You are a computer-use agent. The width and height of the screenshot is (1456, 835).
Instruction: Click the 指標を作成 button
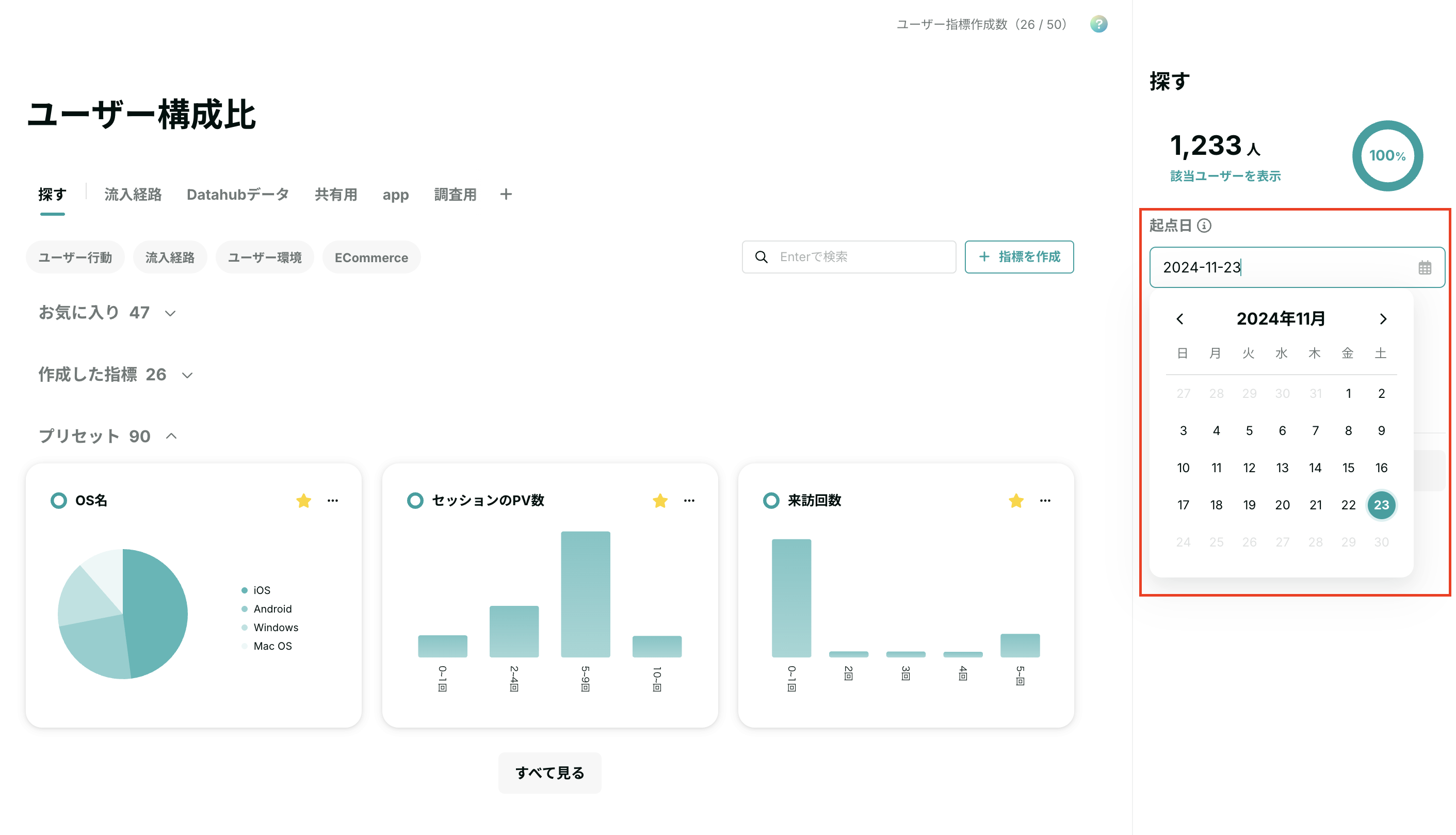coord(1018,256)
